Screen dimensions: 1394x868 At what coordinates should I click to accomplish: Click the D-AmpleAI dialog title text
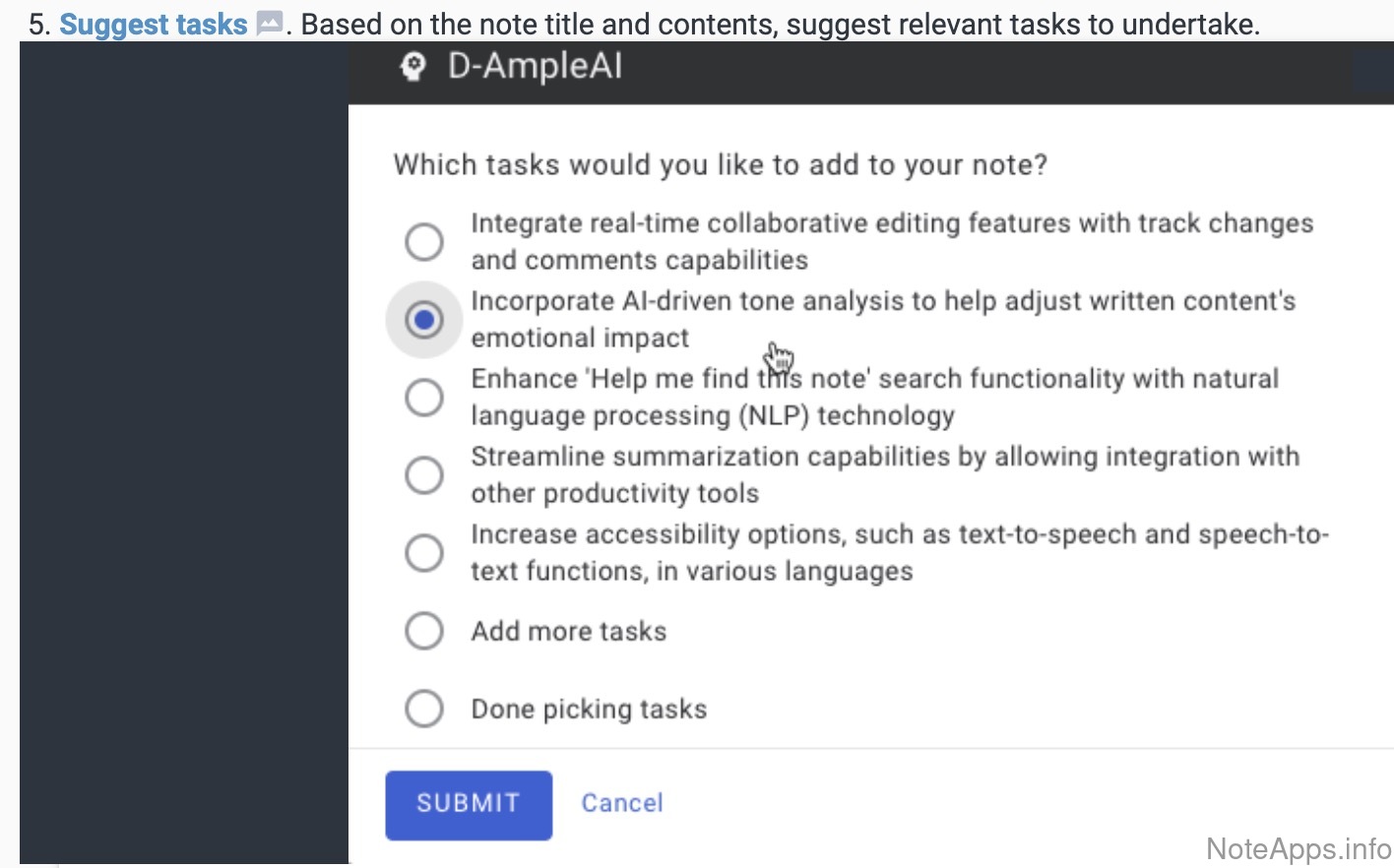(x=535, y=67)
